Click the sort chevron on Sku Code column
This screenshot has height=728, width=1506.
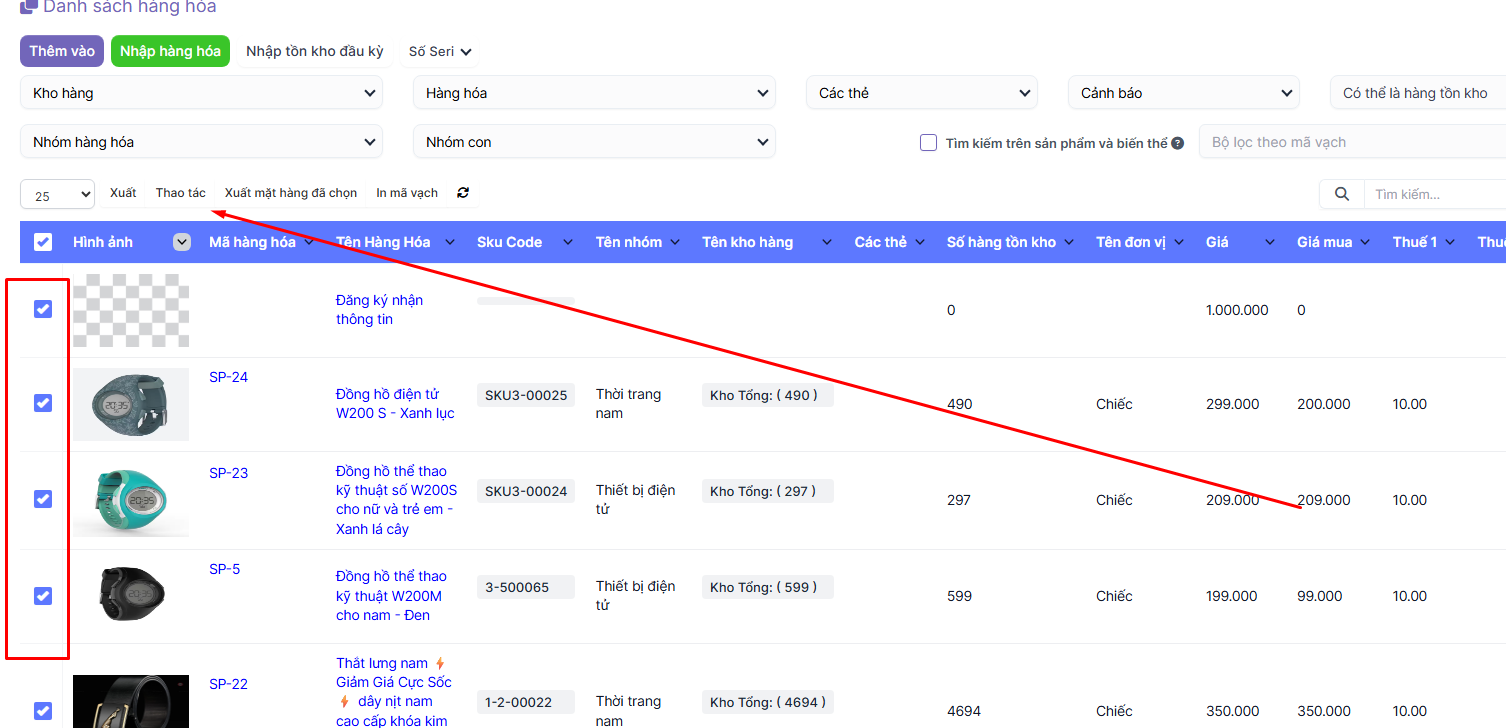coord(568,243)
